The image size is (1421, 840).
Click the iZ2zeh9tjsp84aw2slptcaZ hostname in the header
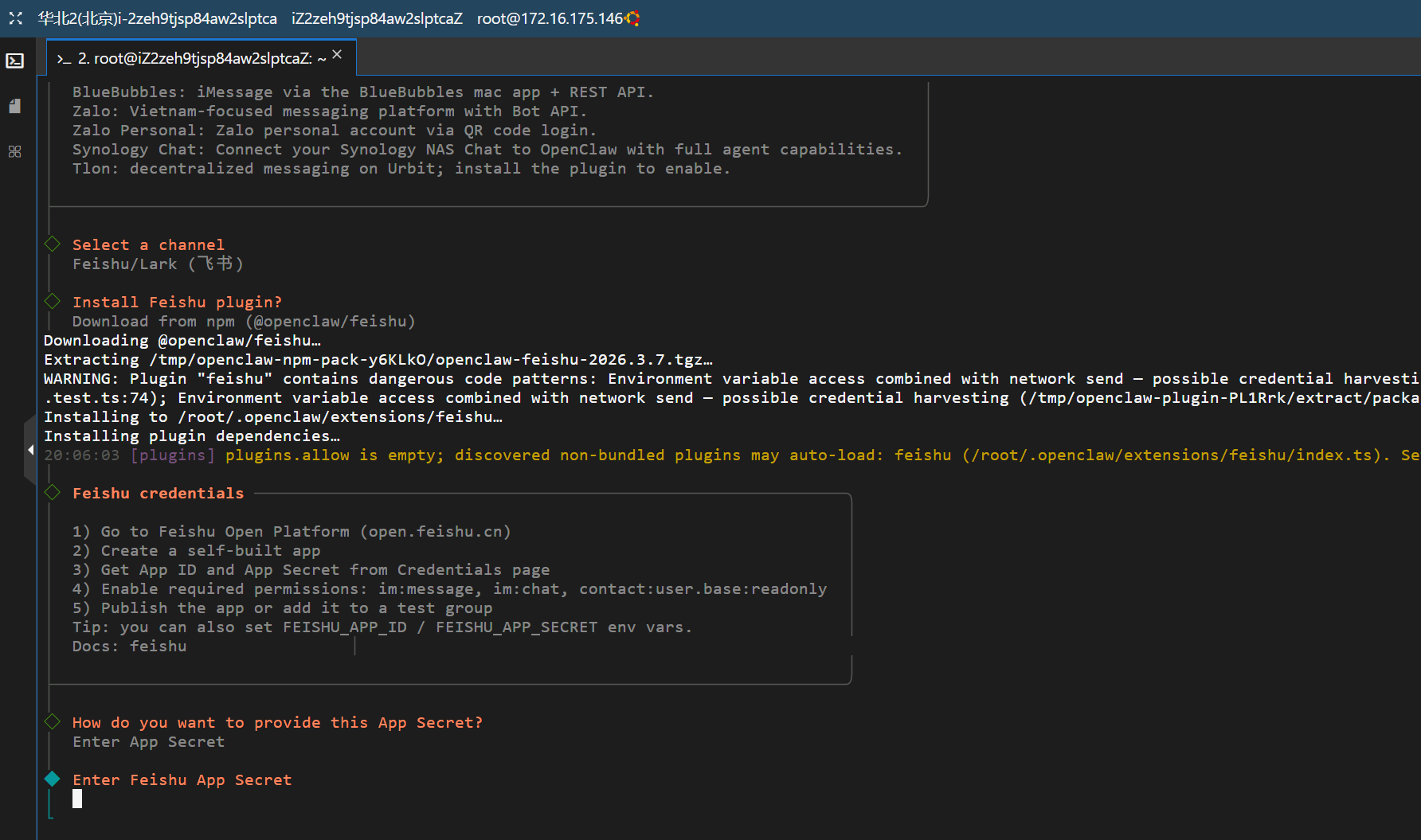tap(377, 18)
